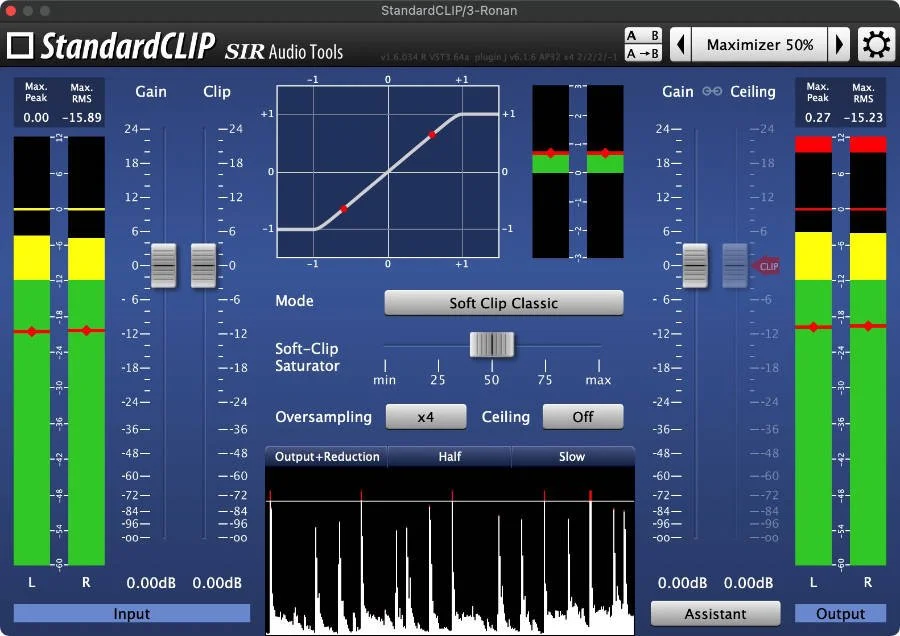The image size is (900, 636).
Task: Click the Gain-Ceiling link chain icon
Action: click(710, 91)
